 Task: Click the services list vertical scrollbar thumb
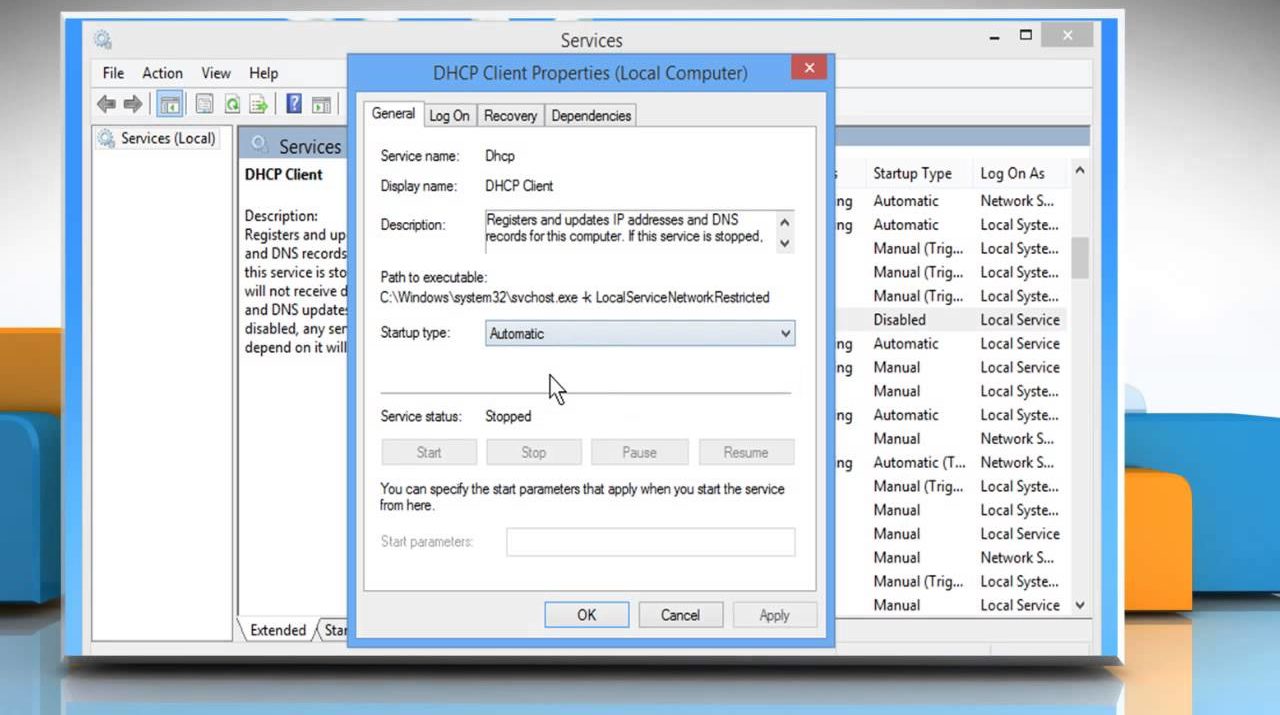pos(1080,257)
